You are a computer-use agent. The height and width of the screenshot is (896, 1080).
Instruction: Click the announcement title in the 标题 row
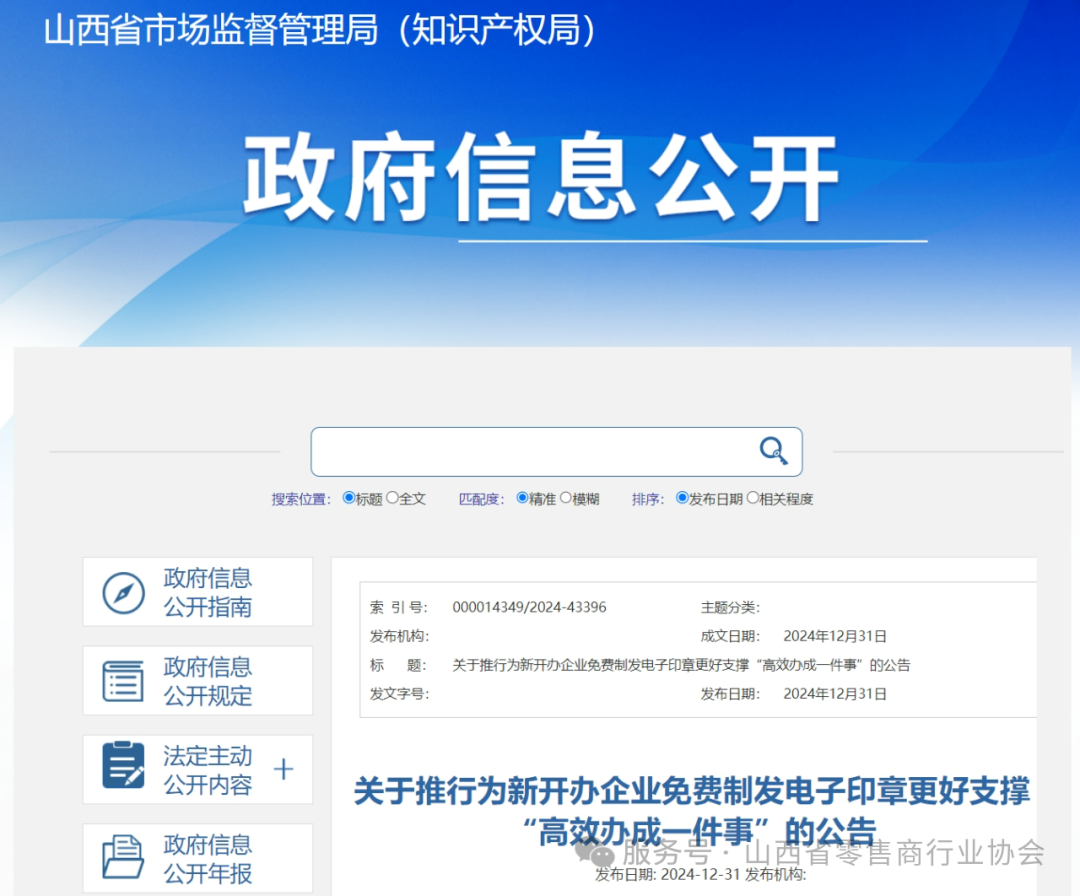point(681,665)
